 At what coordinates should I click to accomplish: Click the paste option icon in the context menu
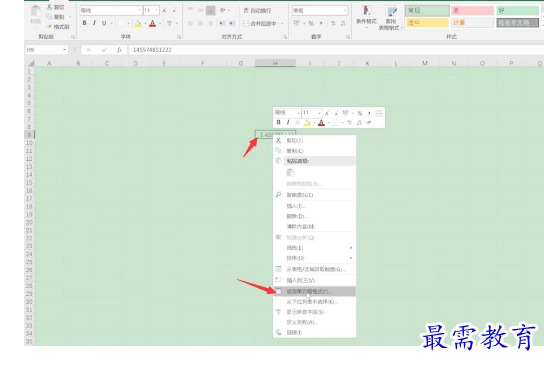[290, 172]
